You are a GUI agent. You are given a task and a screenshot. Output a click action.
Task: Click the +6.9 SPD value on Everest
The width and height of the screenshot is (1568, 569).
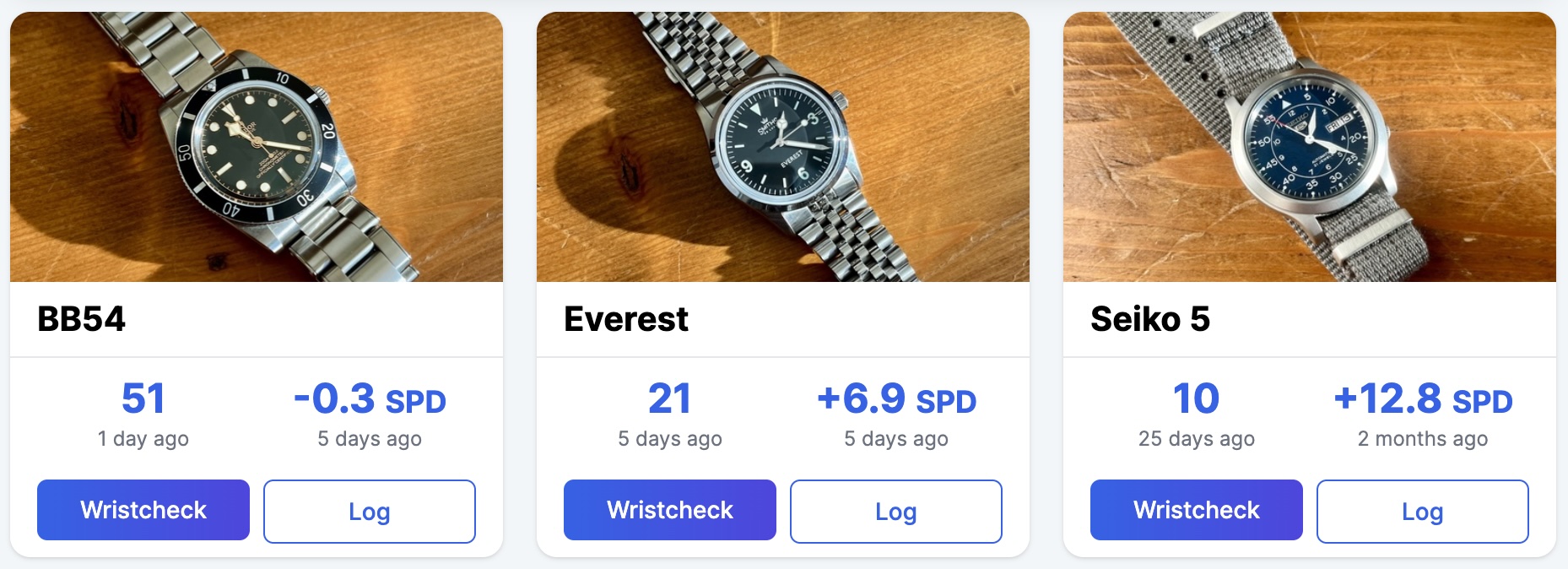coord(895,401)
